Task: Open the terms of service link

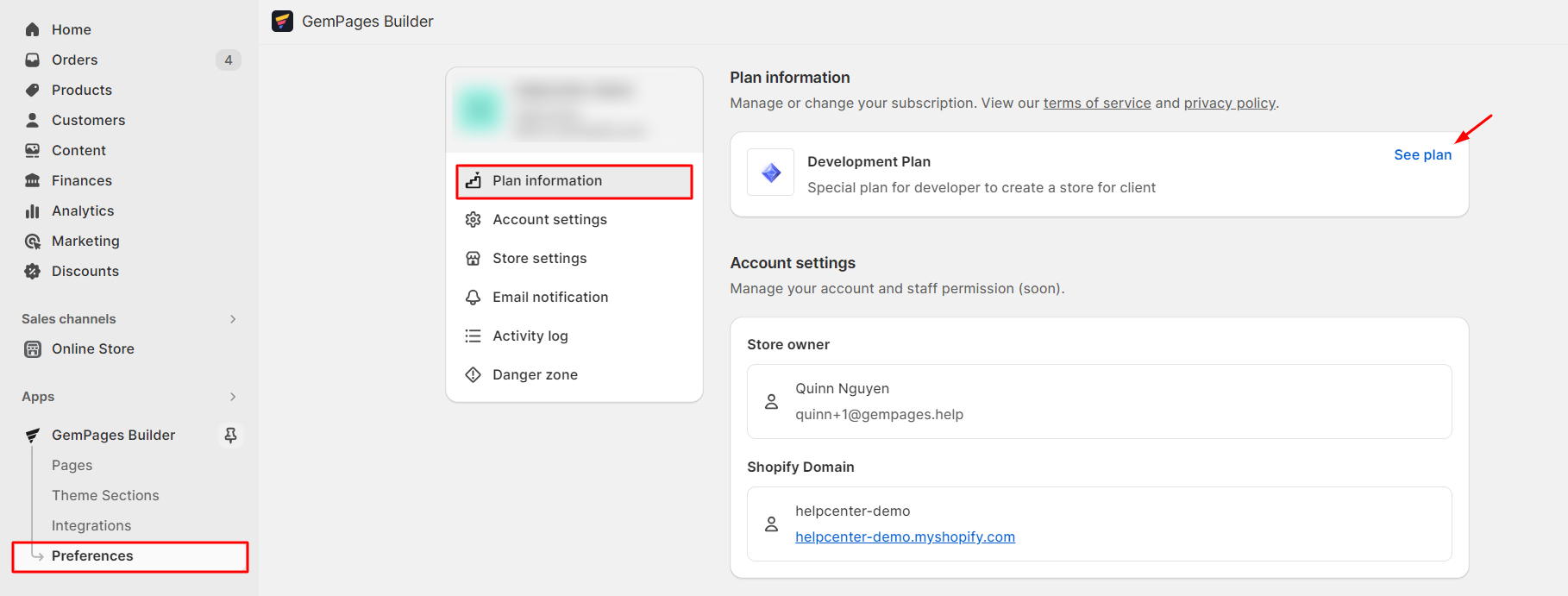Action: coord(1096,104)
